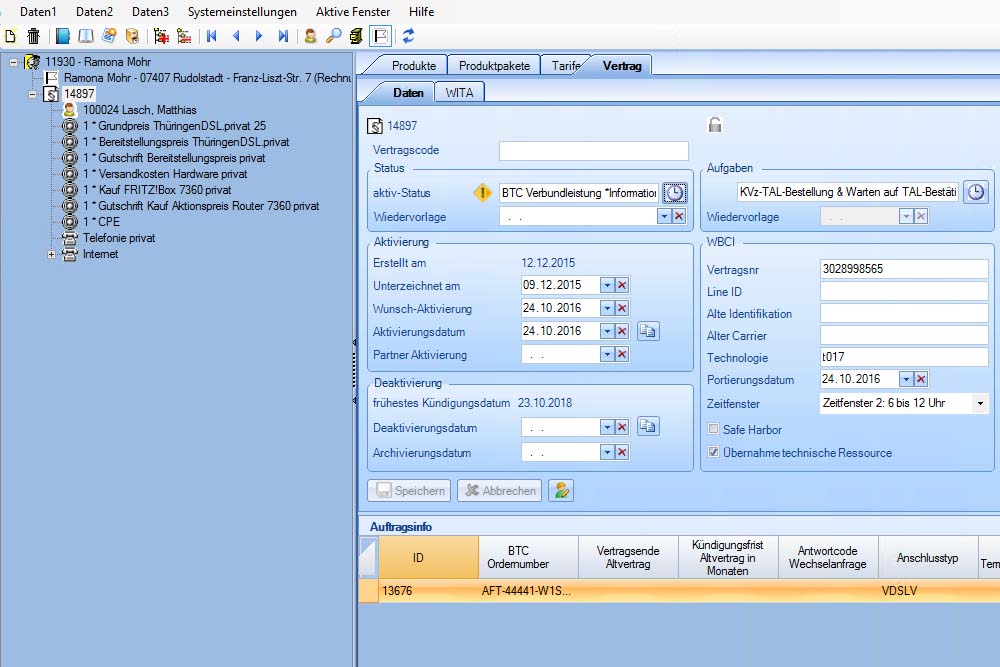Screen dimensions: 1000x667
Task: Toggle Übernahme technische Ressource checkbox
Action: tap(713, 452)
